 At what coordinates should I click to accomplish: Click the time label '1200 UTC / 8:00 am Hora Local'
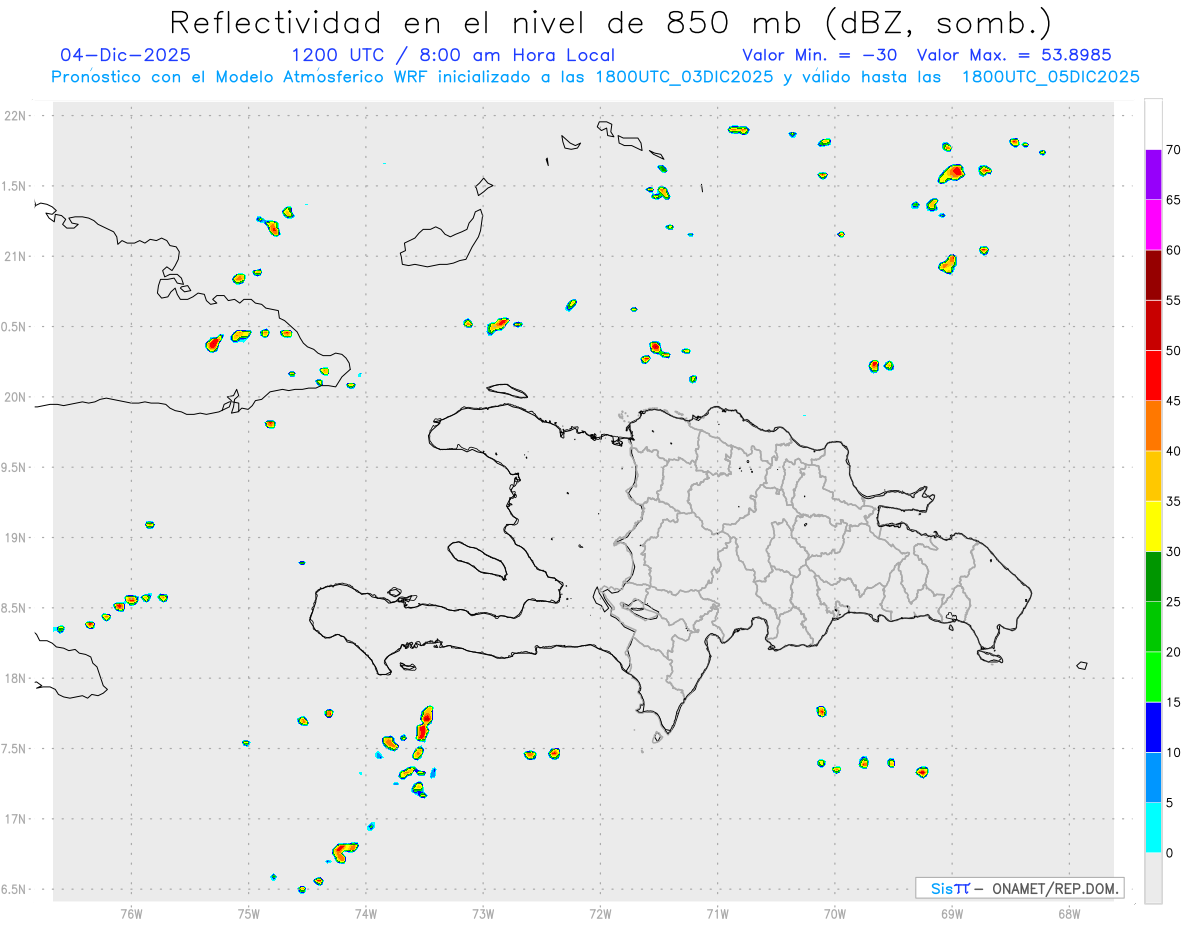pos(453,55)
